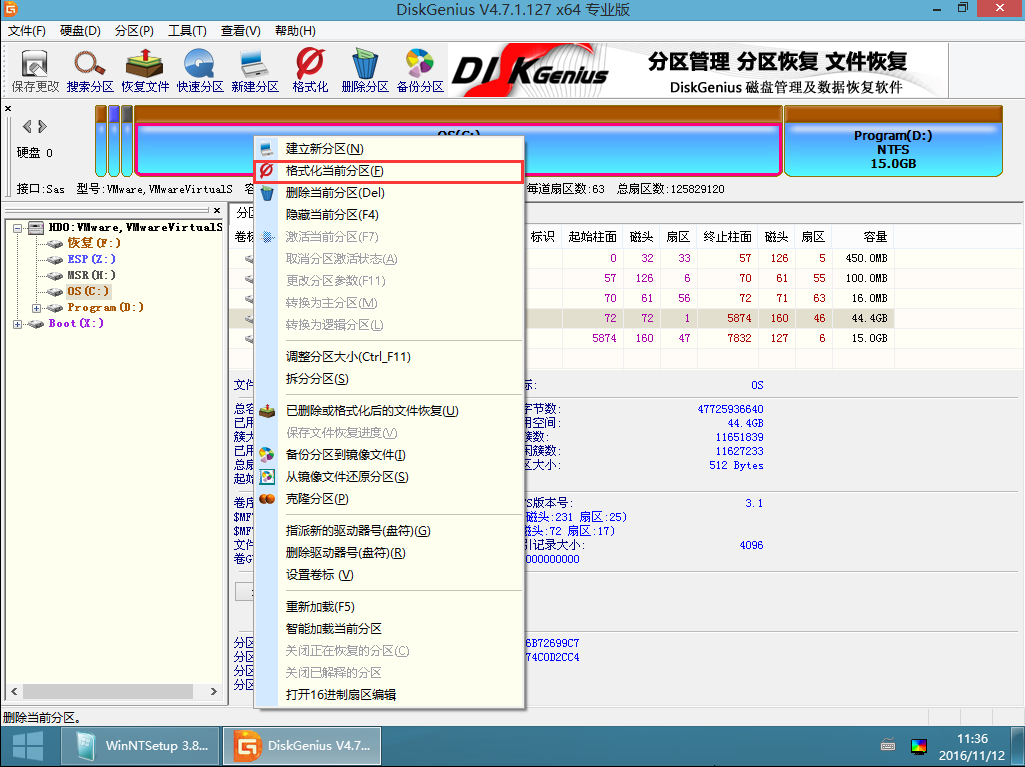Choose 重新加载(F5) menu entry
Image resolution: width=1025 pixels, height=767 pixels.
(x=390, y=607)
